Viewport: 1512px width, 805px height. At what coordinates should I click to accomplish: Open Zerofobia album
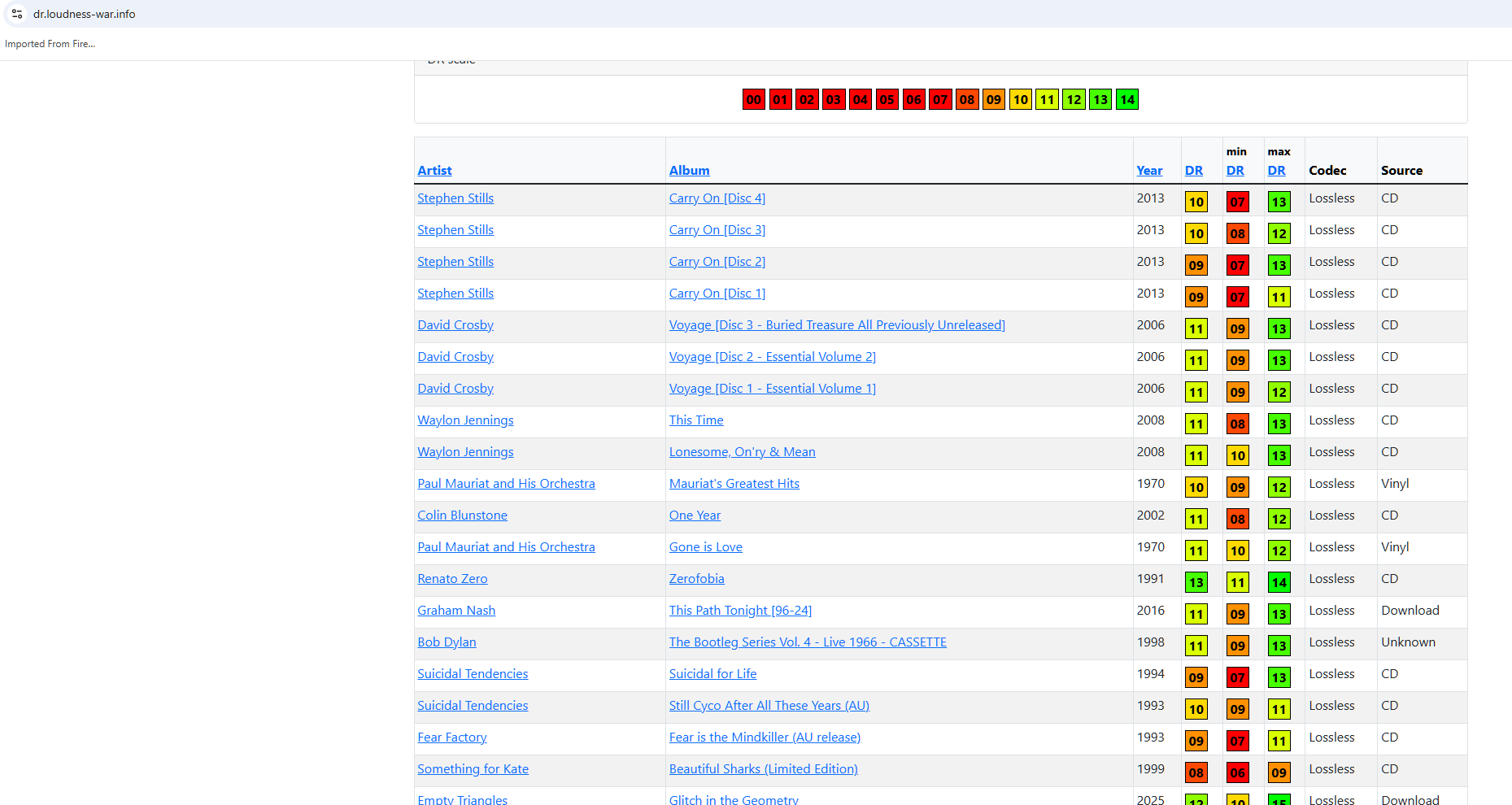tap(696, 579)
